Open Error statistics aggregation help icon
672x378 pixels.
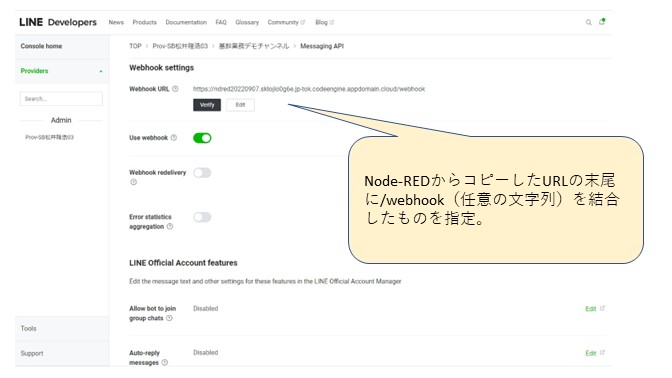(170, 226)
